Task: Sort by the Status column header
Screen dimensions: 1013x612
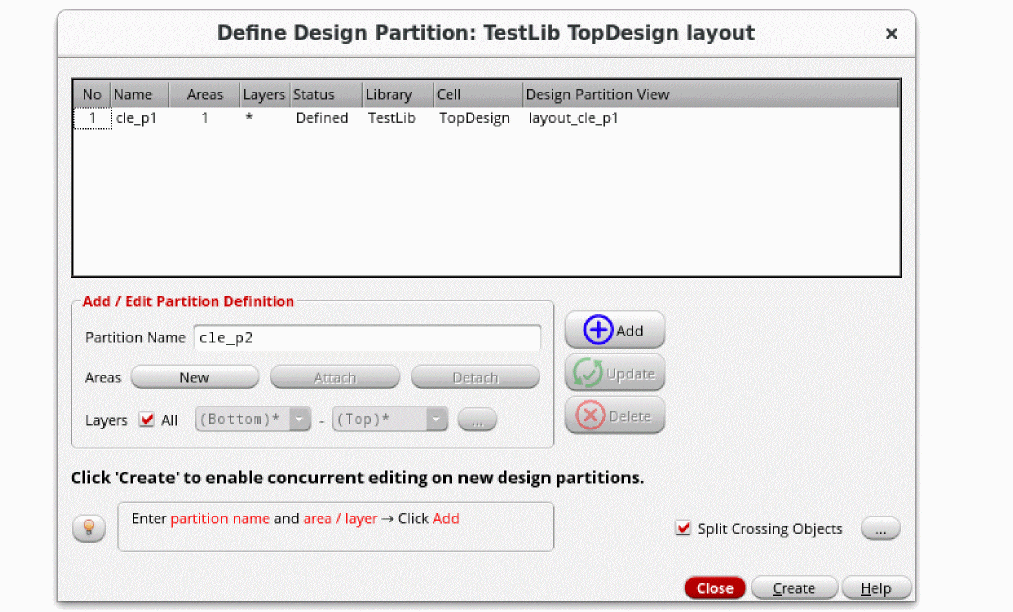Action: pyautogui.click(x=314, y=95)
